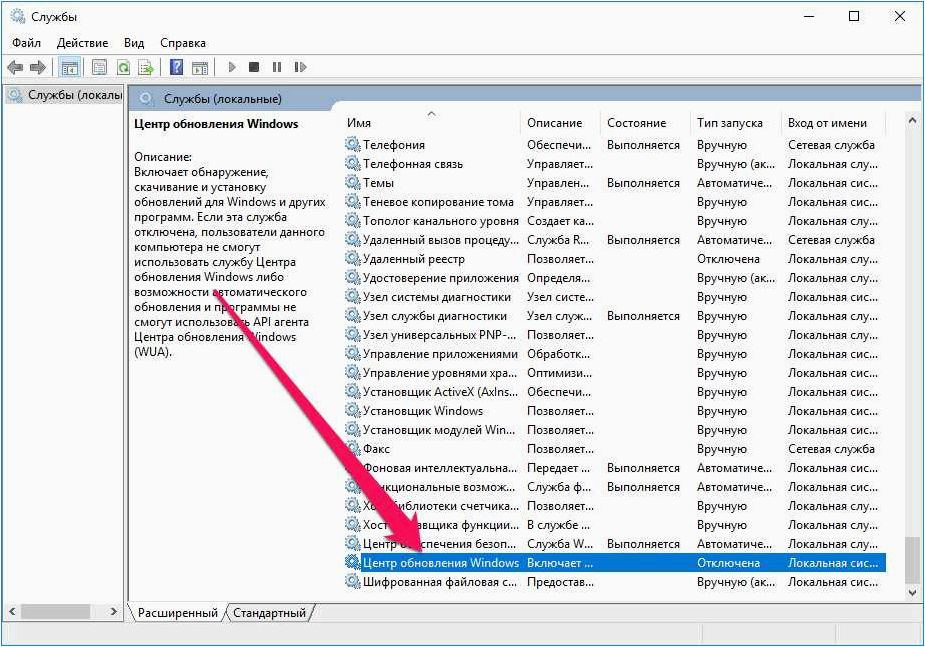Sort by the Имя column header
Image resolution: width=925 pixels, height=647 pixels.
[x=432, y=123]
